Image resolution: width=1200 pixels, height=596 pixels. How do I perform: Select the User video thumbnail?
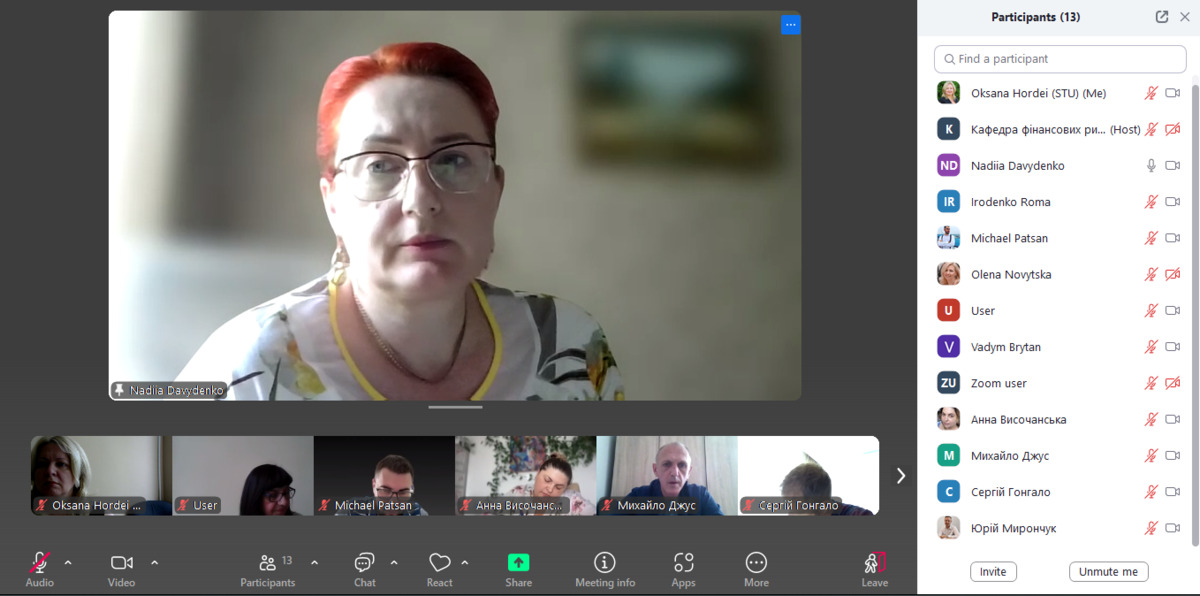243,476
